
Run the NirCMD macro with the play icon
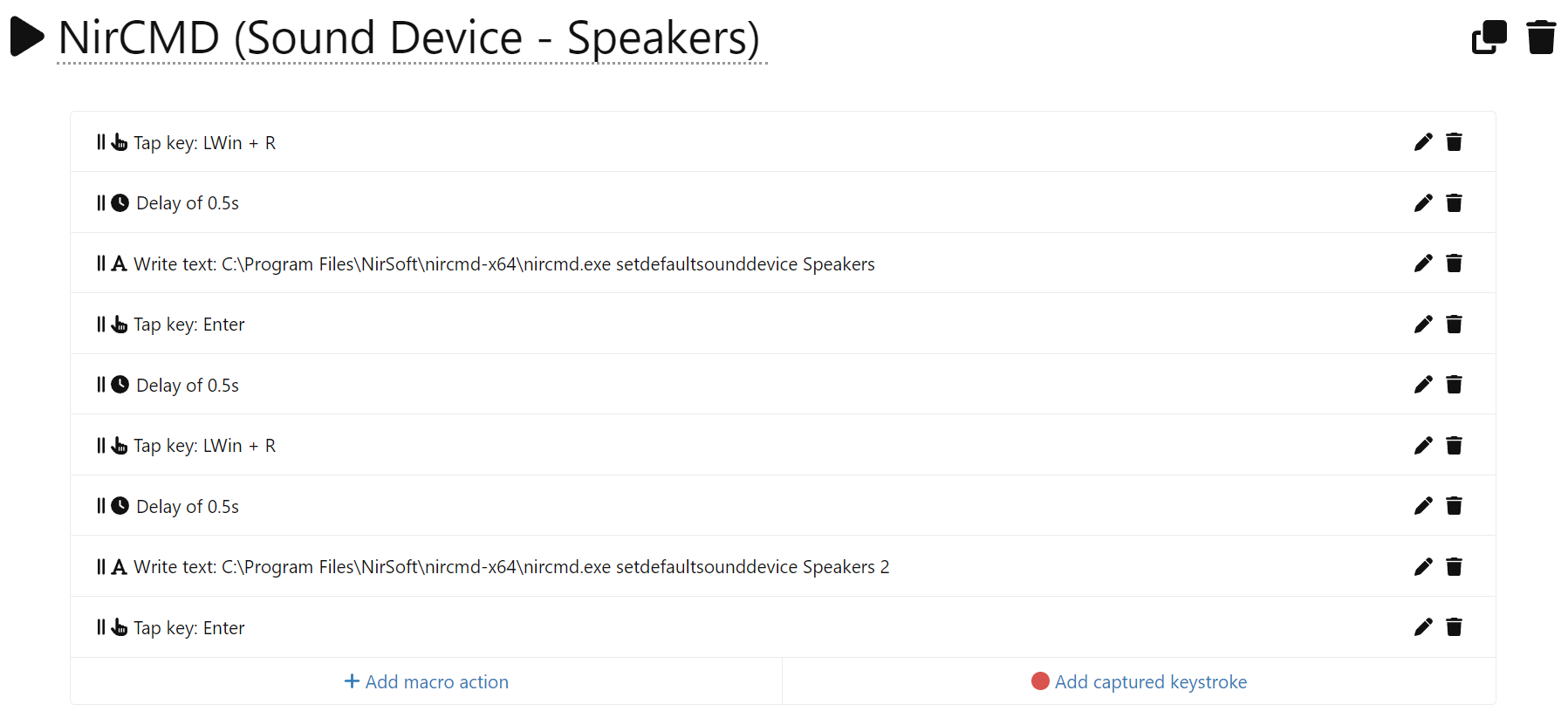pyautogui.click(x=27, y=38)
